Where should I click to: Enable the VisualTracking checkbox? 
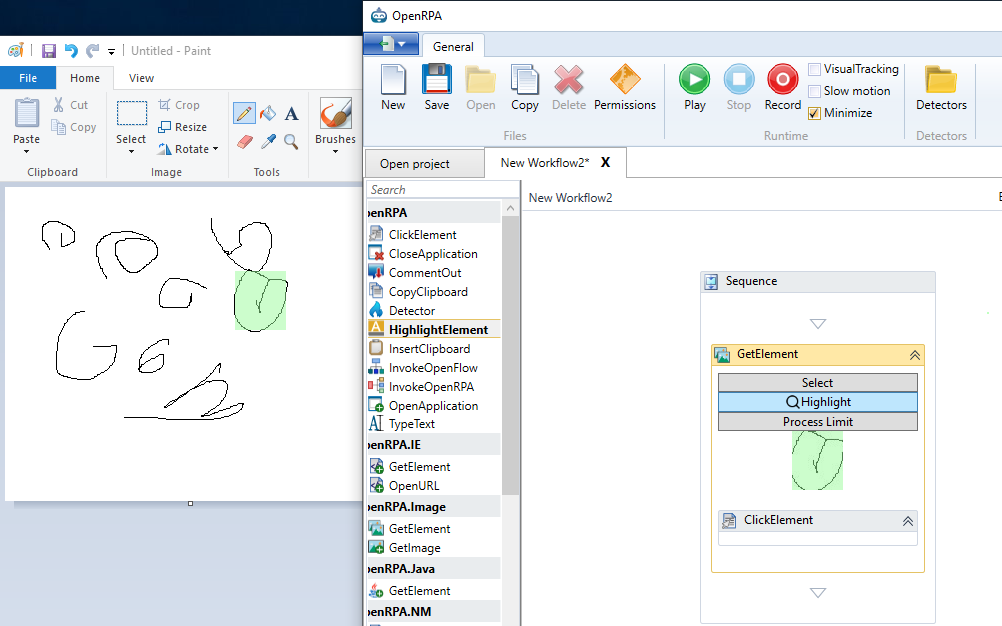click(814, 69)
